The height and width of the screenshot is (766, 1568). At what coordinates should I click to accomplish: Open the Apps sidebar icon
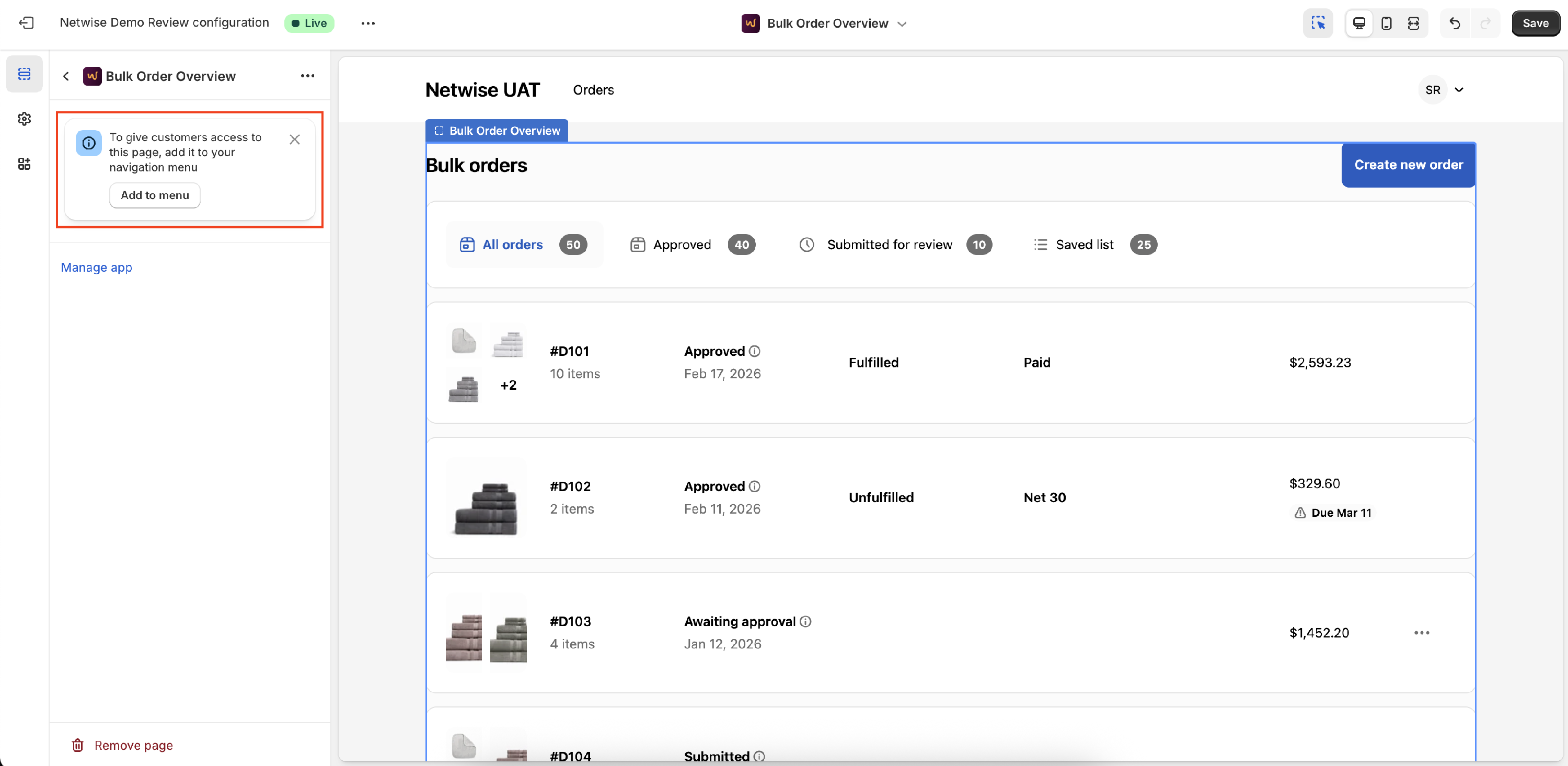click(x=25, y=164)
